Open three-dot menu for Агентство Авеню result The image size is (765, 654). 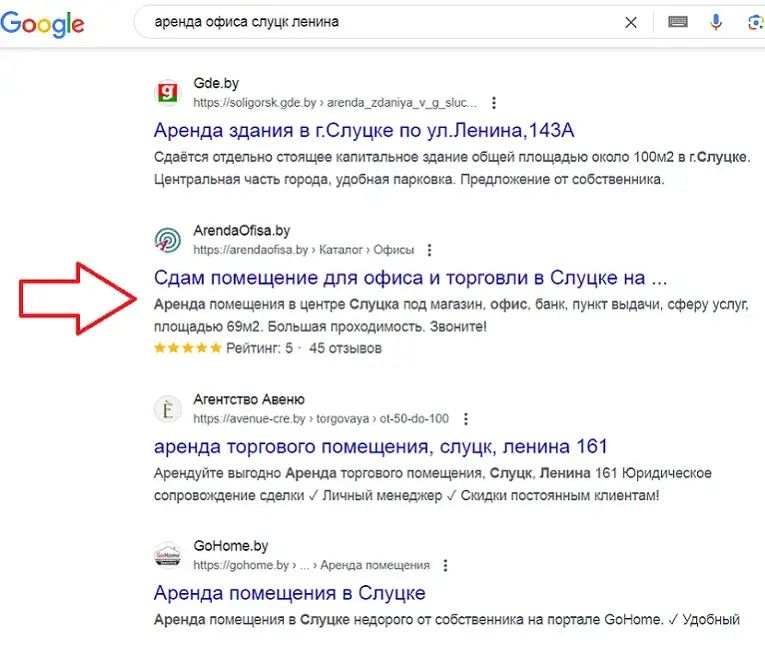coord(466,419)
